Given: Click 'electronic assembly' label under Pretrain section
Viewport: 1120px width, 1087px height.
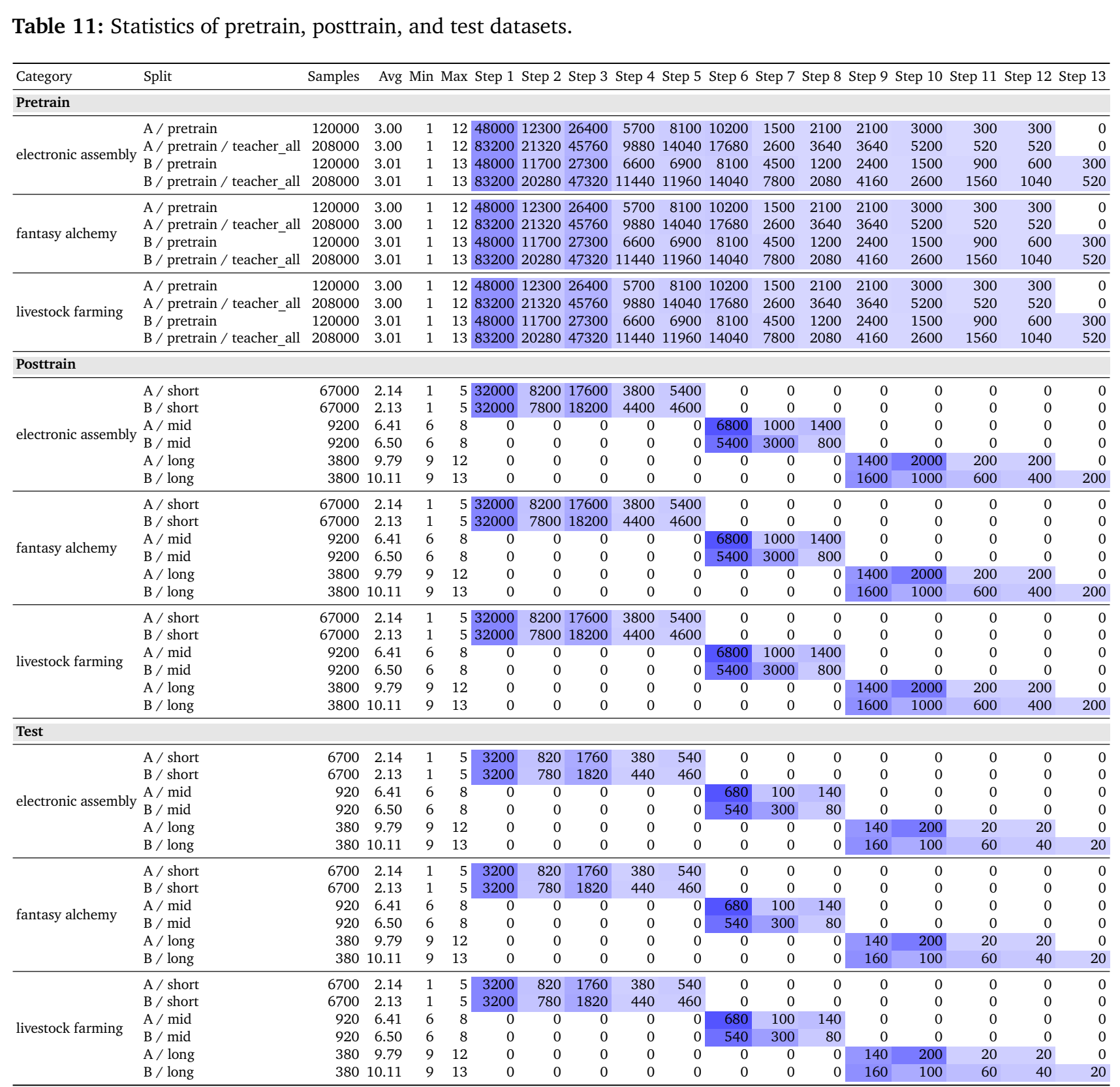Looking at the screenshot, I should [76, 155].
